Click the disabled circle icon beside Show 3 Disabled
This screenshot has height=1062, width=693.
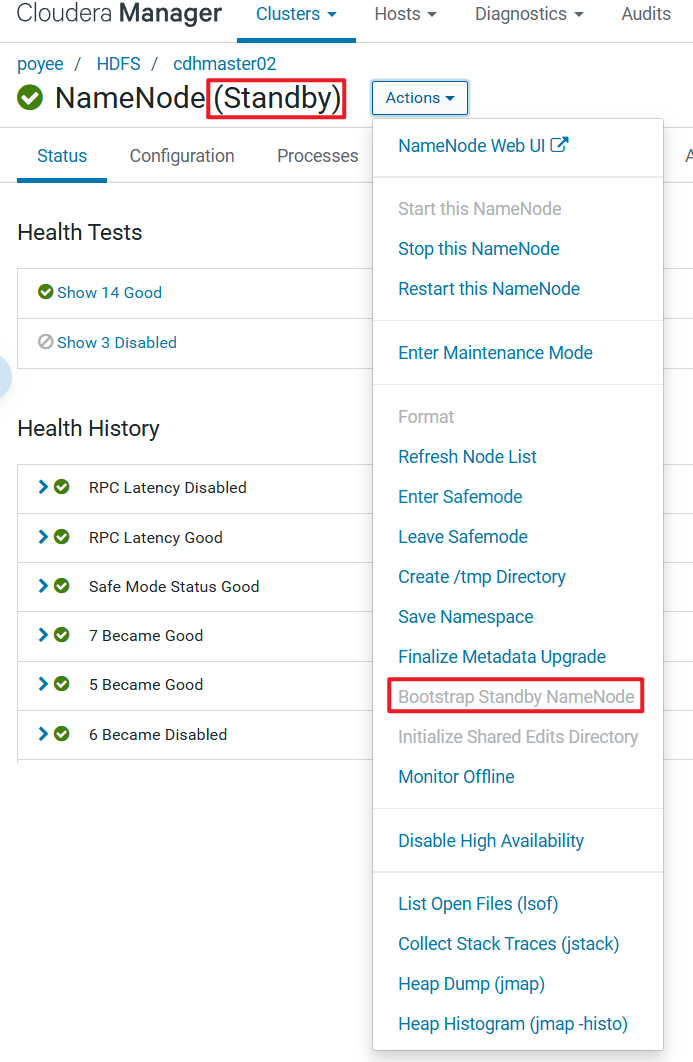(45, 342)
